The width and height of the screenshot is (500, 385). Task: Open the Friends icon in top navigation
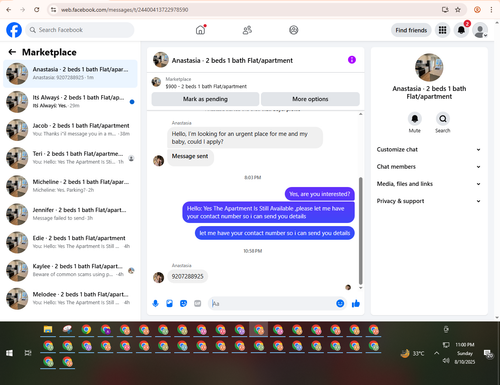pos(247,30)
